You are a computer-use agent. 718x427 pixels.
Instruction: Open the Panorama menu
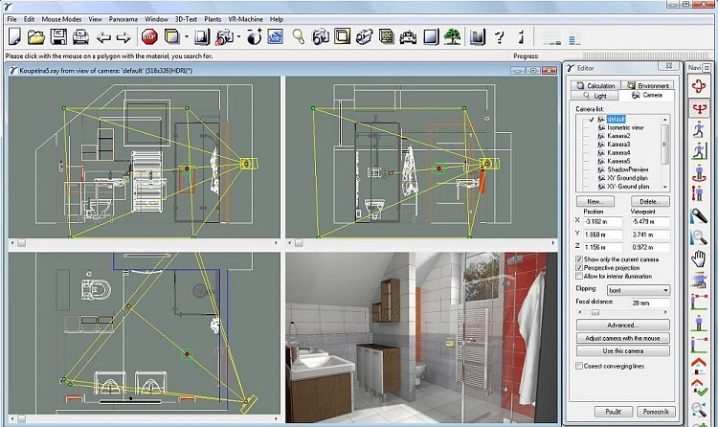pos(123,18)
